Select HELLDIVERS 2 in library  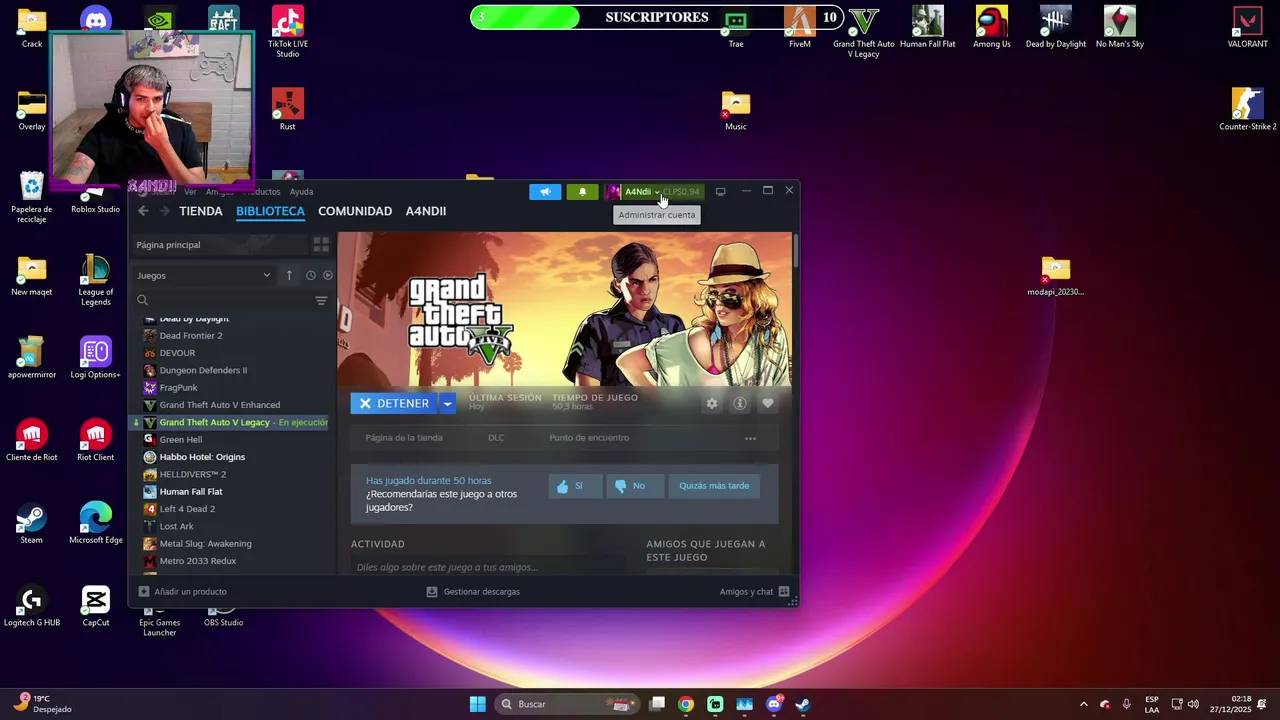[x=192, y=474]
